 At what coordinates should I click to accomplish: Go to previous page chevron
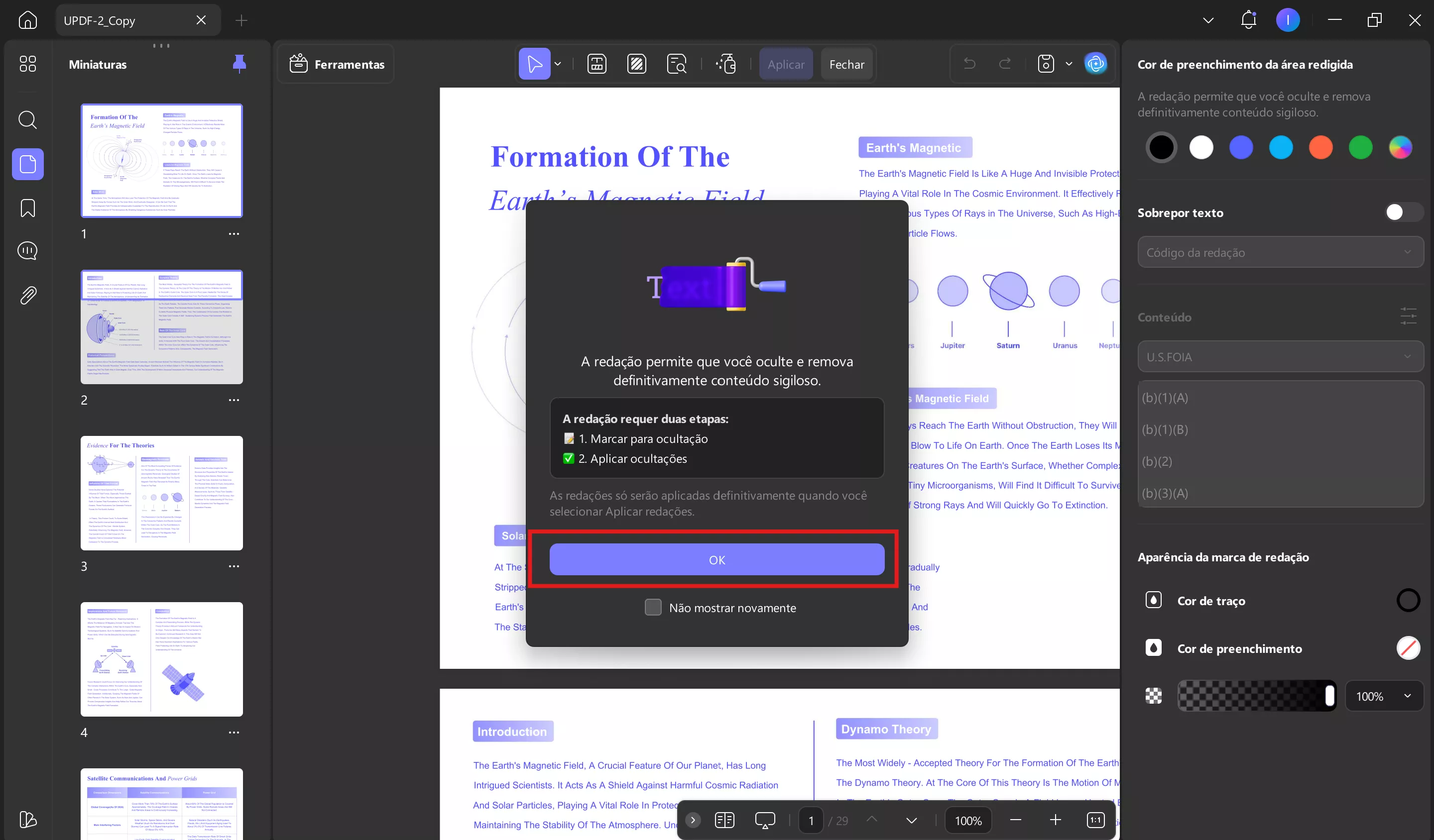pyautogui.click(x=871, y=819)
